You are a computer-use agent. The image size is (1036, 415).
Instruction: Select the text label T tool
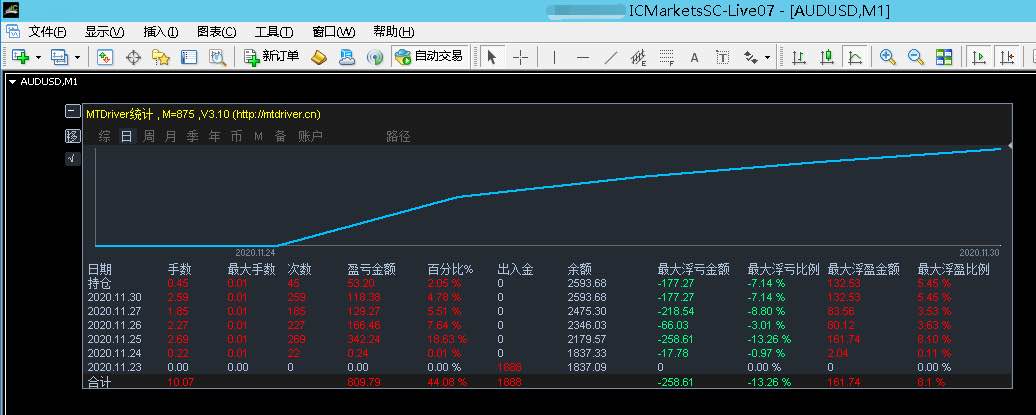point(723,57)
